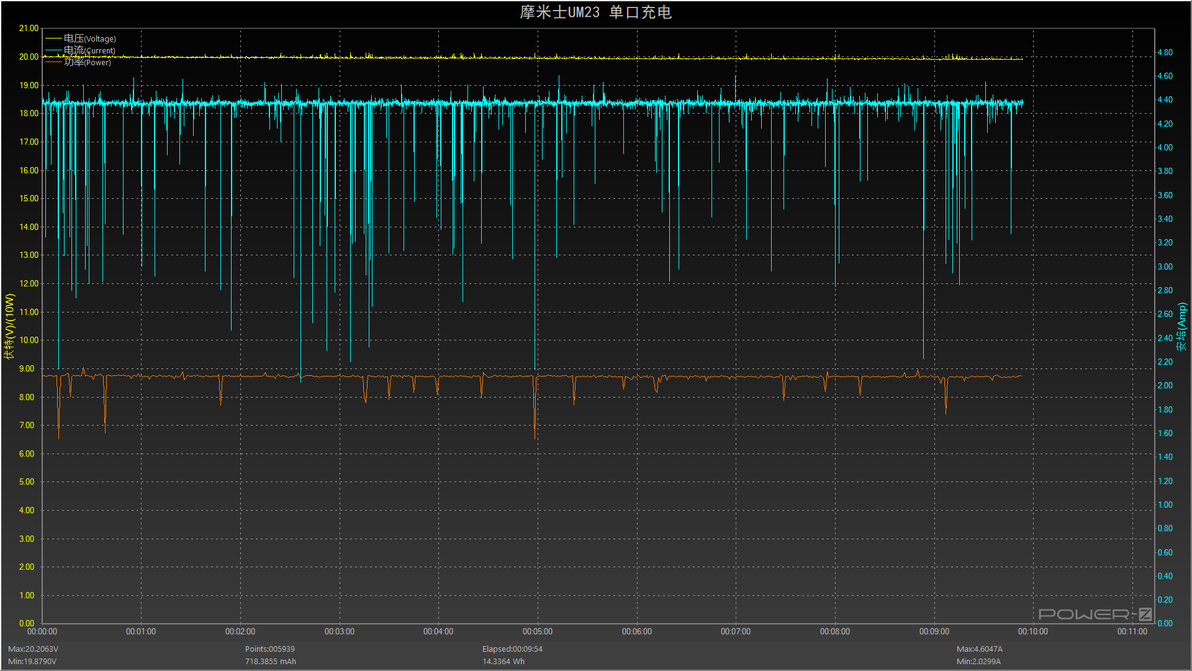Click the 00:09:00 time axis label
This screenshot has height=671, width=1192.
tap(934, 631)
